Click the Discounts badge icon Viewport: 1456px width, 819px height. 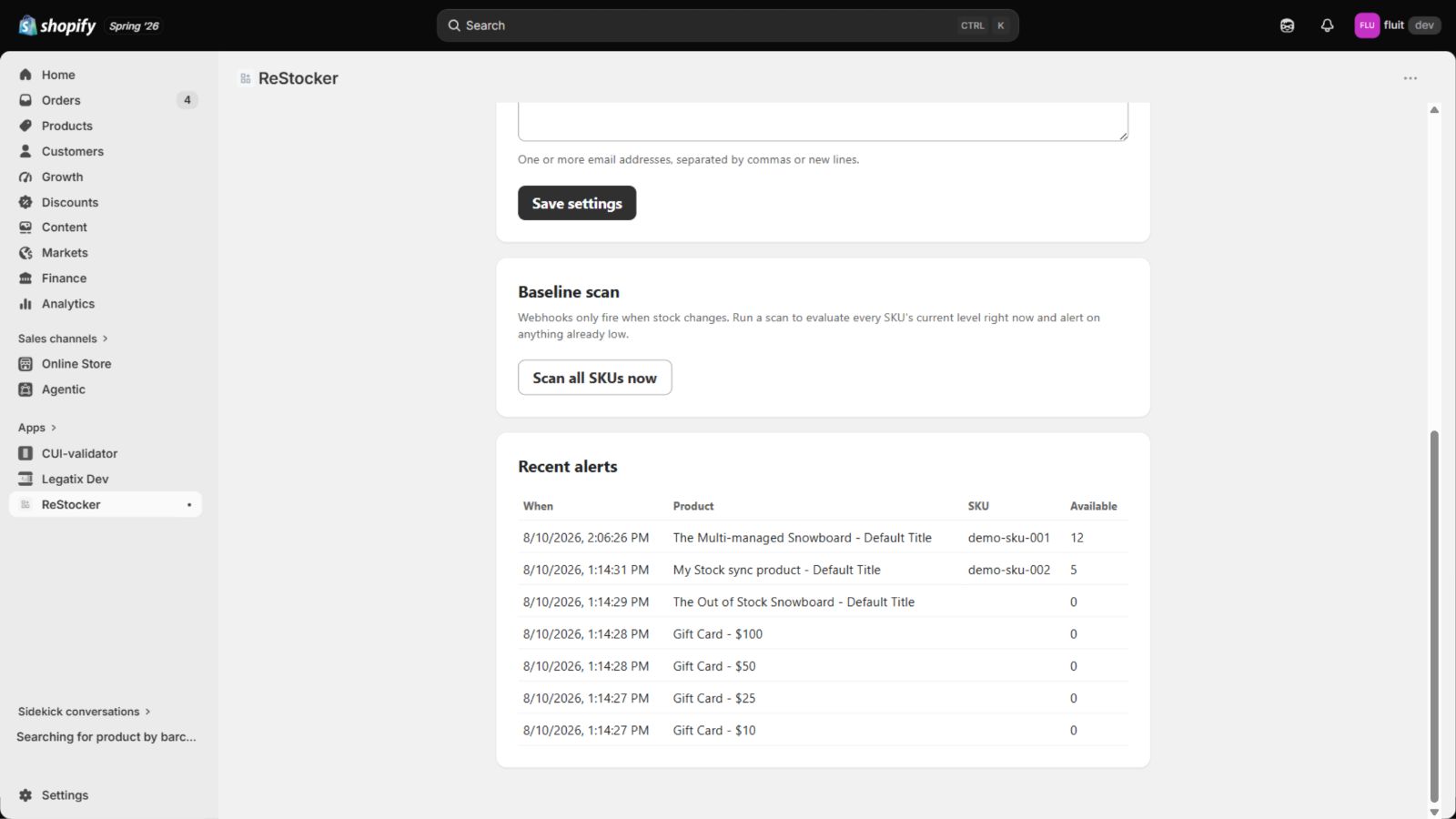pyautogui.click(x=25, y=202)
